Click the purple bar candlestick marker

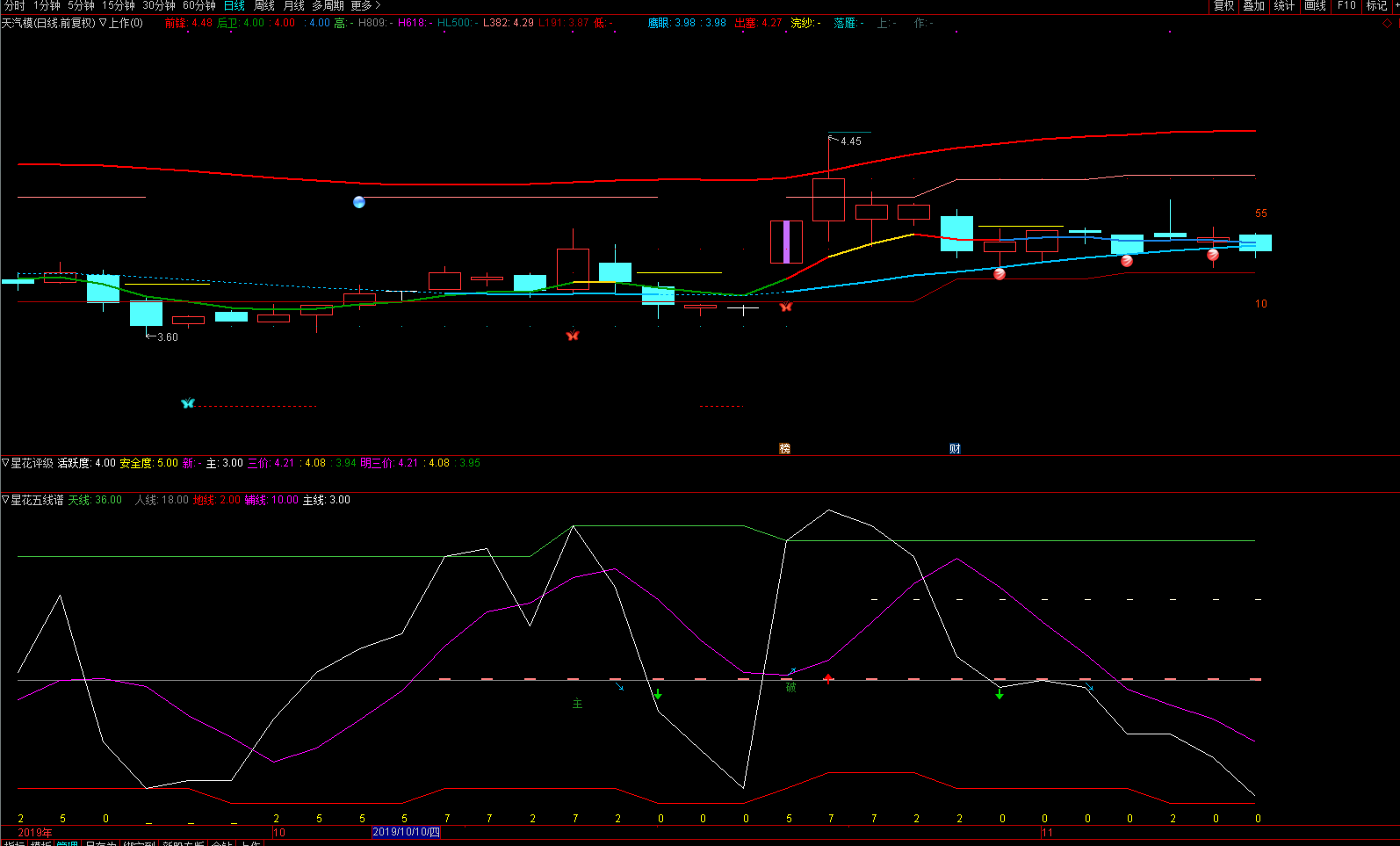click(786, 242)
